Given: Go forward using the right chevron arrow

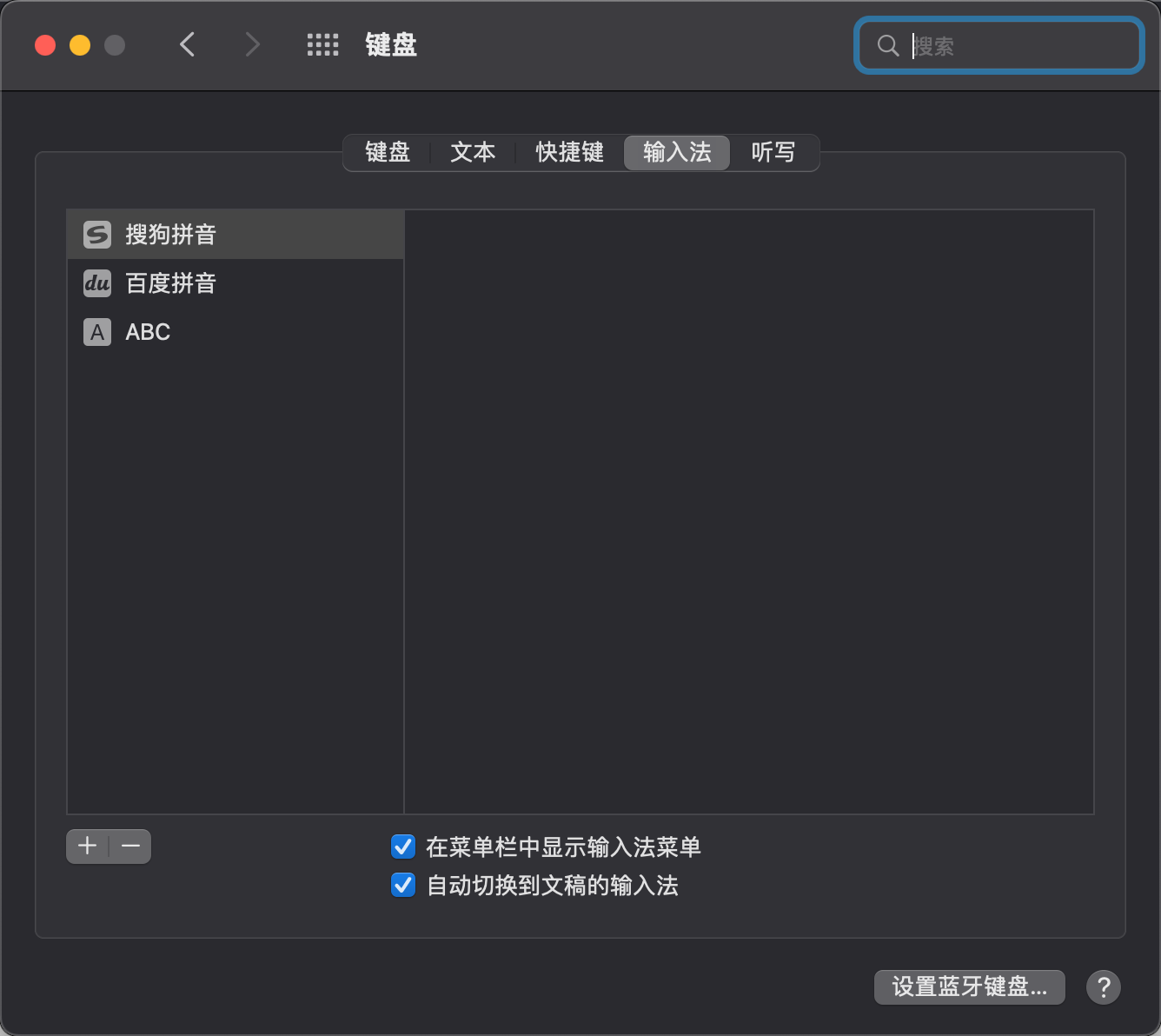Looking at the screenshot, I should click(x=252, y=44).
